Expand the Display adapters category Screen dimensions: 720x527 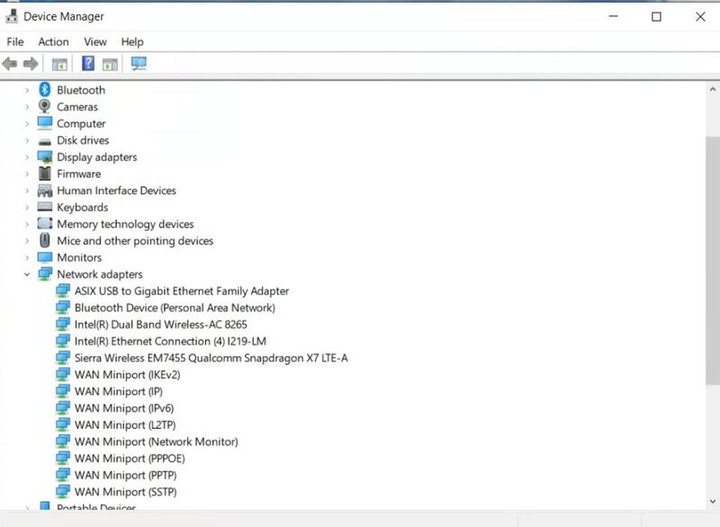[27, 157]
